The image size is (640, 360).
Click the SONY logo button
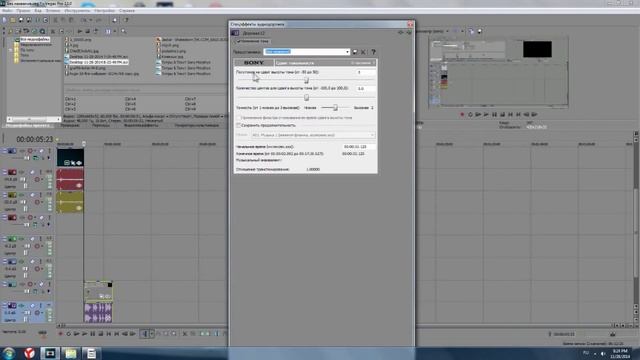tap(254, 62)
